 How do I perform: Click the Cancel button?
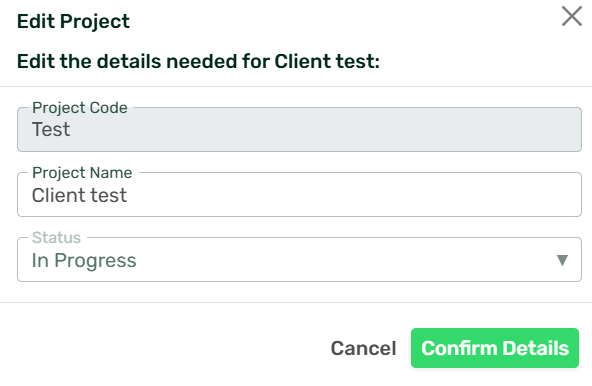click(363, 348)
